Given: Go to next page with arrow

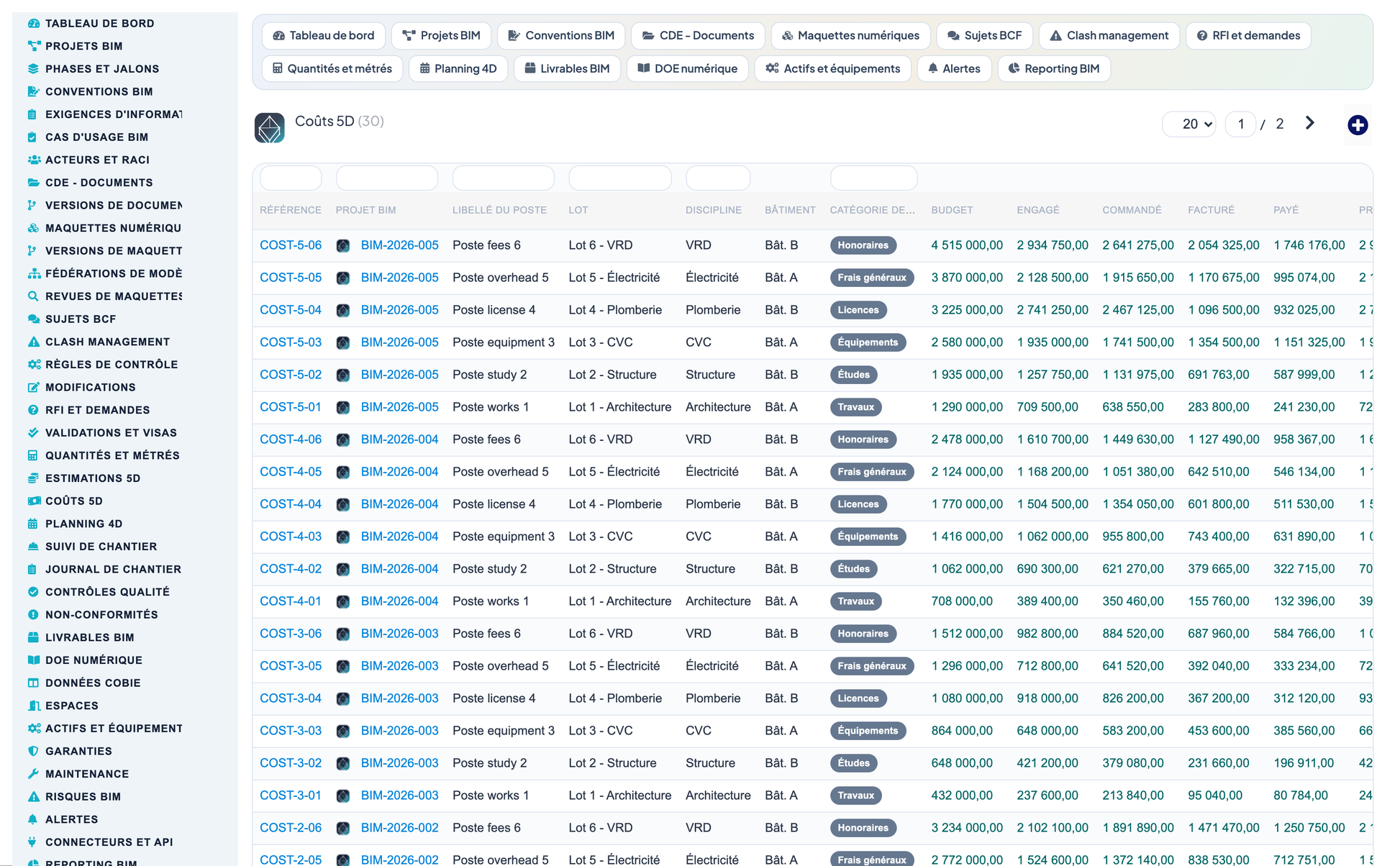Looking at the screenshot, I should (x=1310, y=123).
